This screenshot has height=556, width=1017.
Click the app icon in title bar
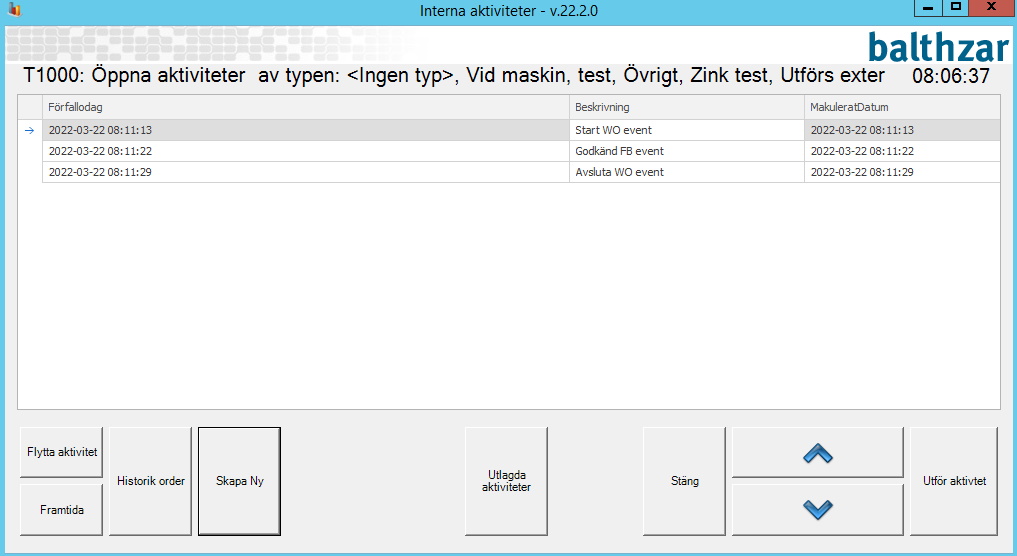coord(14,10)
